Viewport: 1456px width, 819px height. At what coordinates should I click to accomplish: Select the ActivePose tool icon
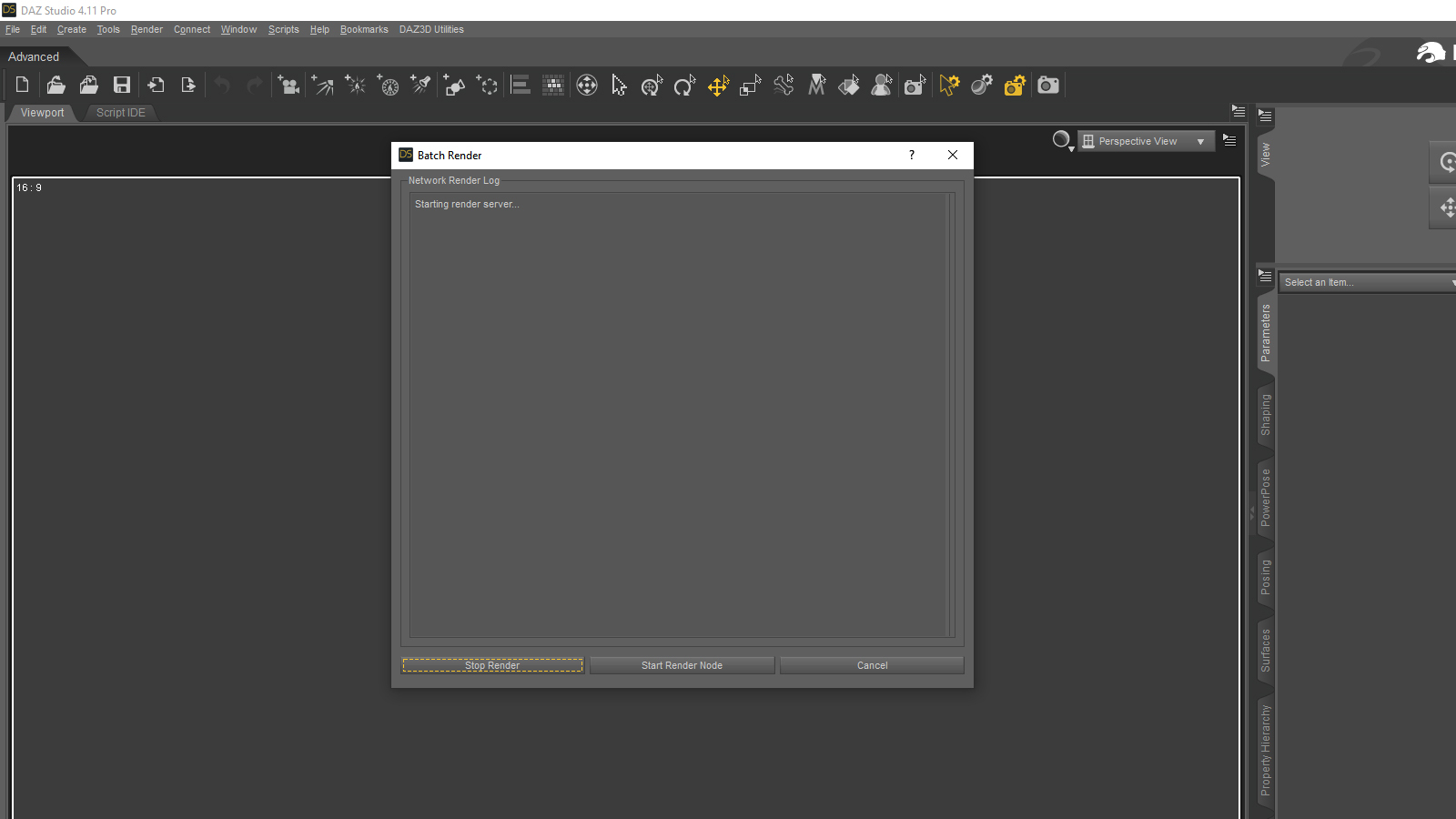tap(652, 86)
